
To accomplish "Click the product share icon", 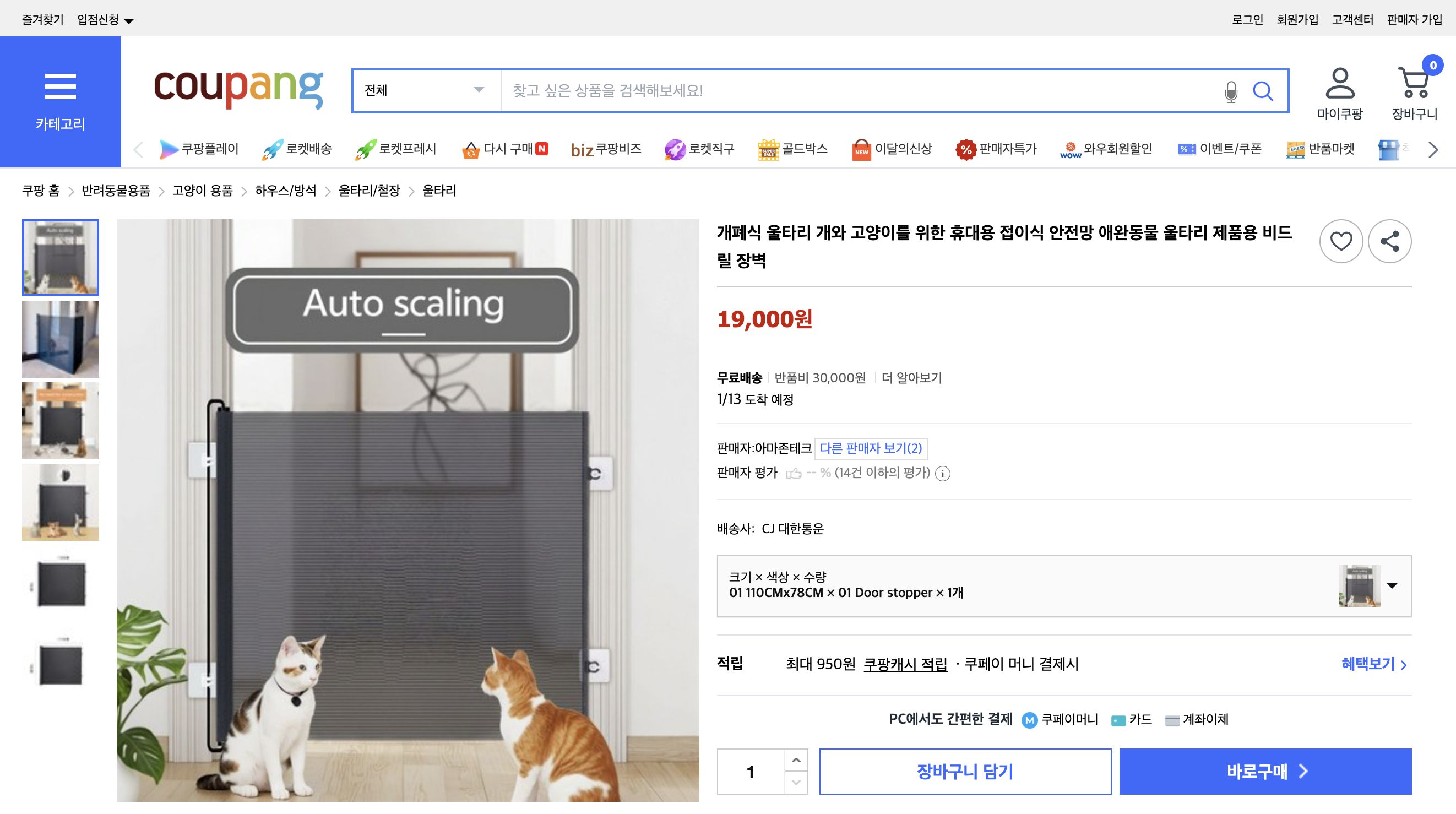I will coord(1389,241).
